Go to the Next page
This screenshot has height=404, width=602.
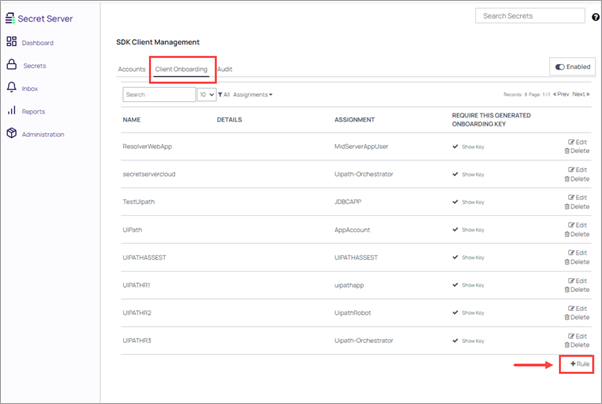click(x=581, y=94)
